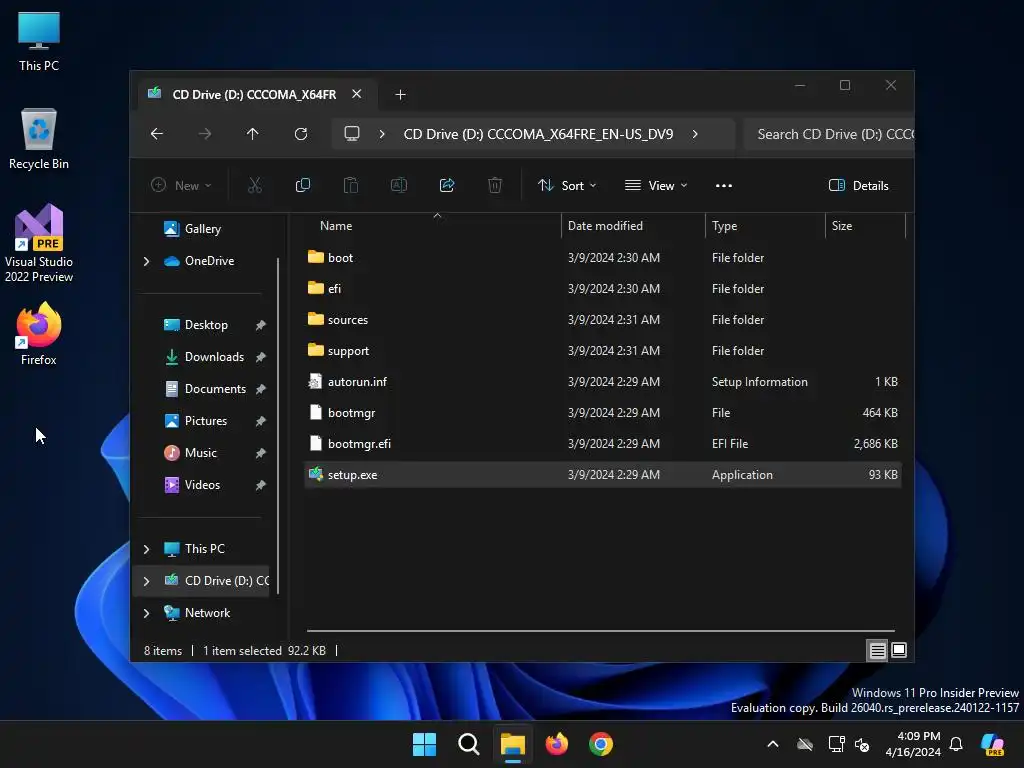Expand the CD Drive (D:) tree node
This screenshot has height=768, width=1024.
pyautogui.click(x=146, y=581)
